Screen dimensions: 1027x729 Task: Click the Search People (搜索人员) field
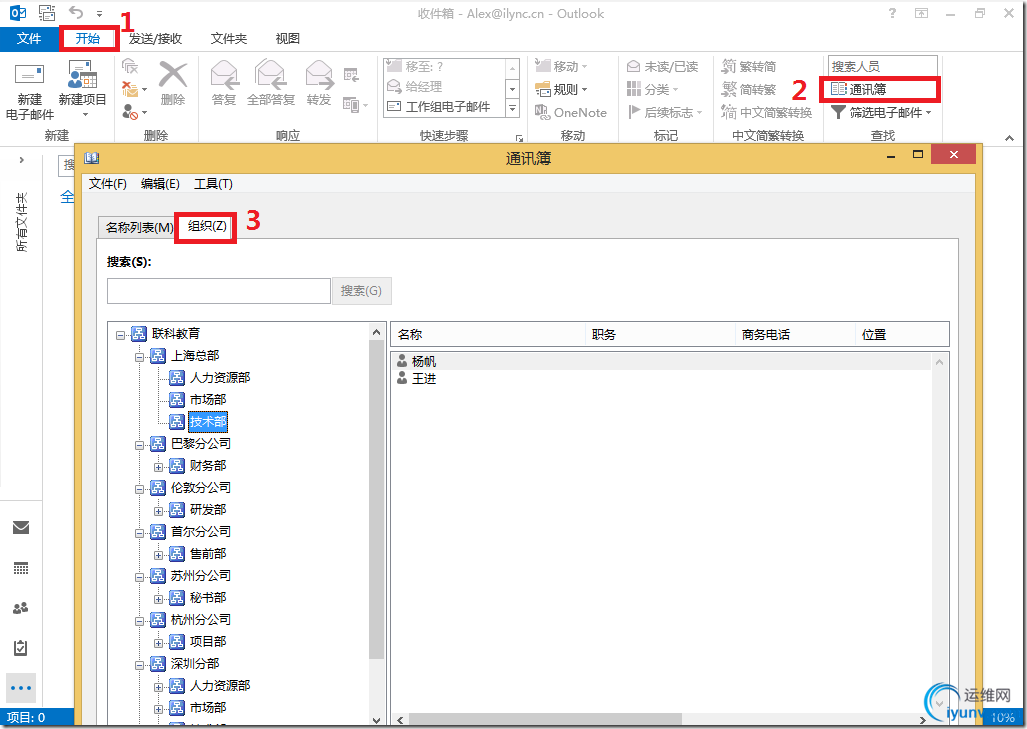coord(882,66)
